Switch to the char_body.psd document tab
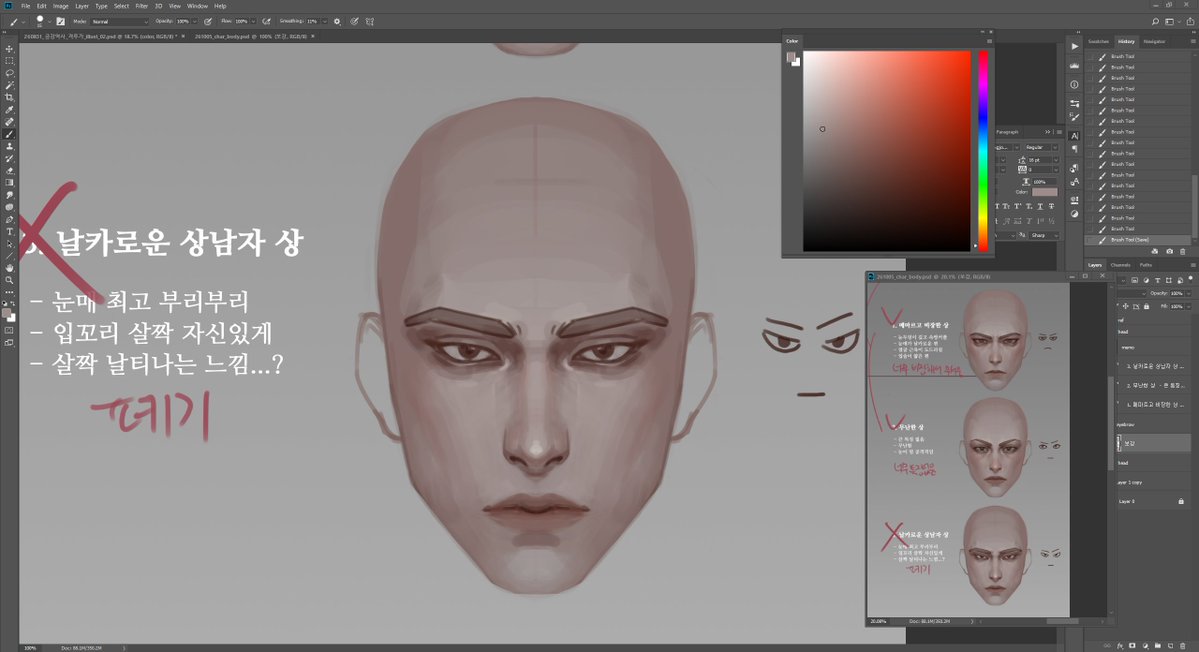 pos(251,36)
